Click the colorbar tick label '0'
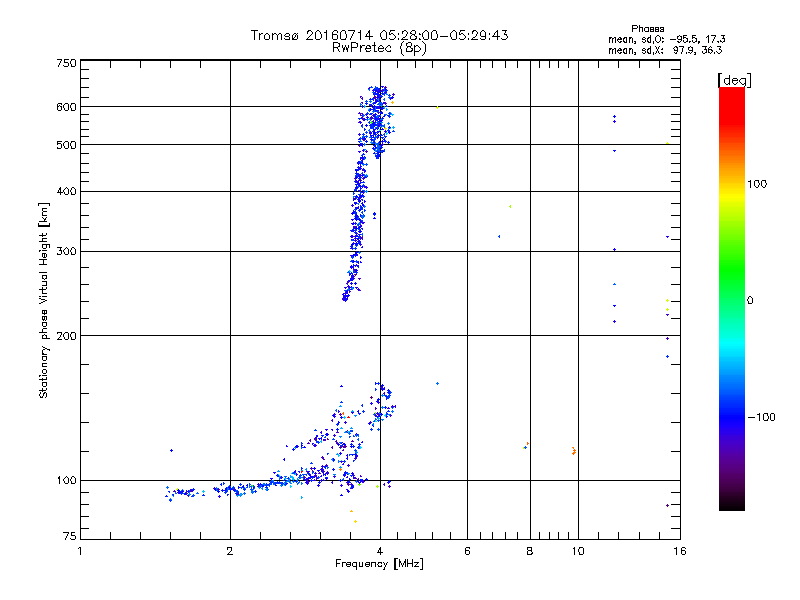The width and height of the screenshot is (800, 600). 750,301
